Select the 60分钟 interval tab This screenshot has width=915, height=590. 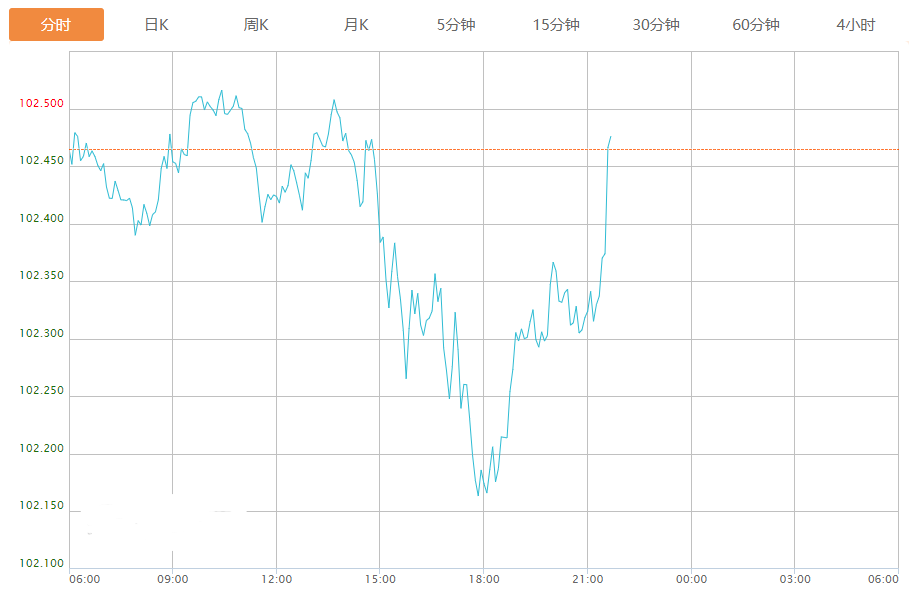coord(756,25)
